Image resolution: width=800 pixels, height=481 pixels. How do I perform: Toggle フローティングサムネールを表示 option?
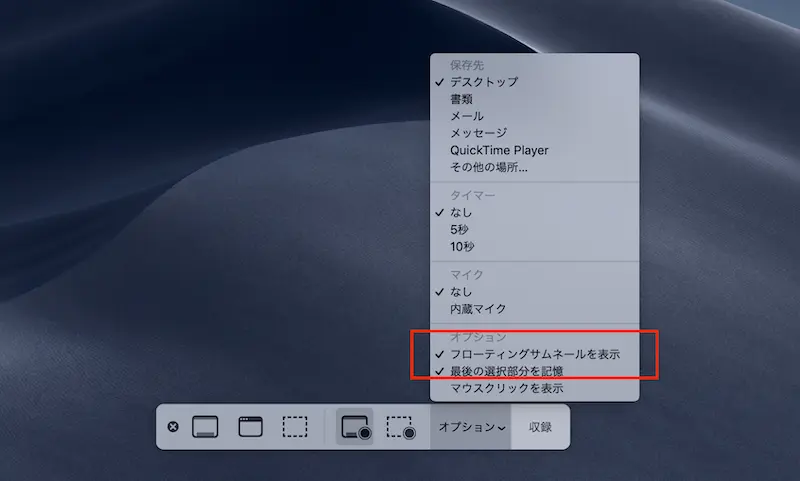[x=535, y=354]
